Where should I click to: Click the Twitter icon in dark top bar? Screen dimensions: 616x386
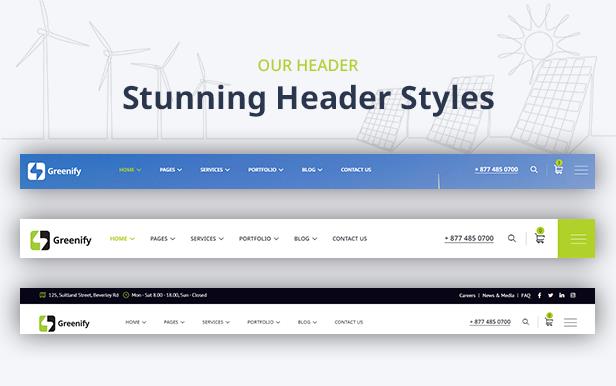(x=550, y=295)
